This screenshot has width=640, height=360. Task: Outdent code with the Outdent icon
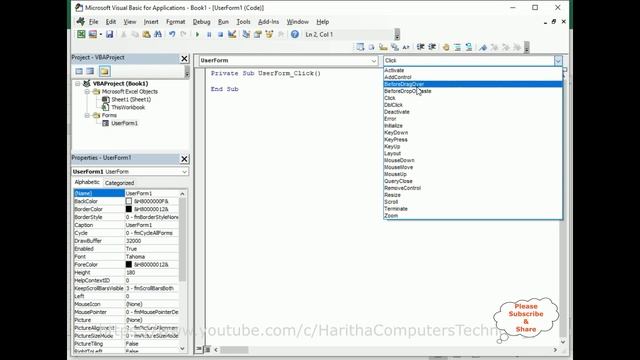click(x=432, y=47)
